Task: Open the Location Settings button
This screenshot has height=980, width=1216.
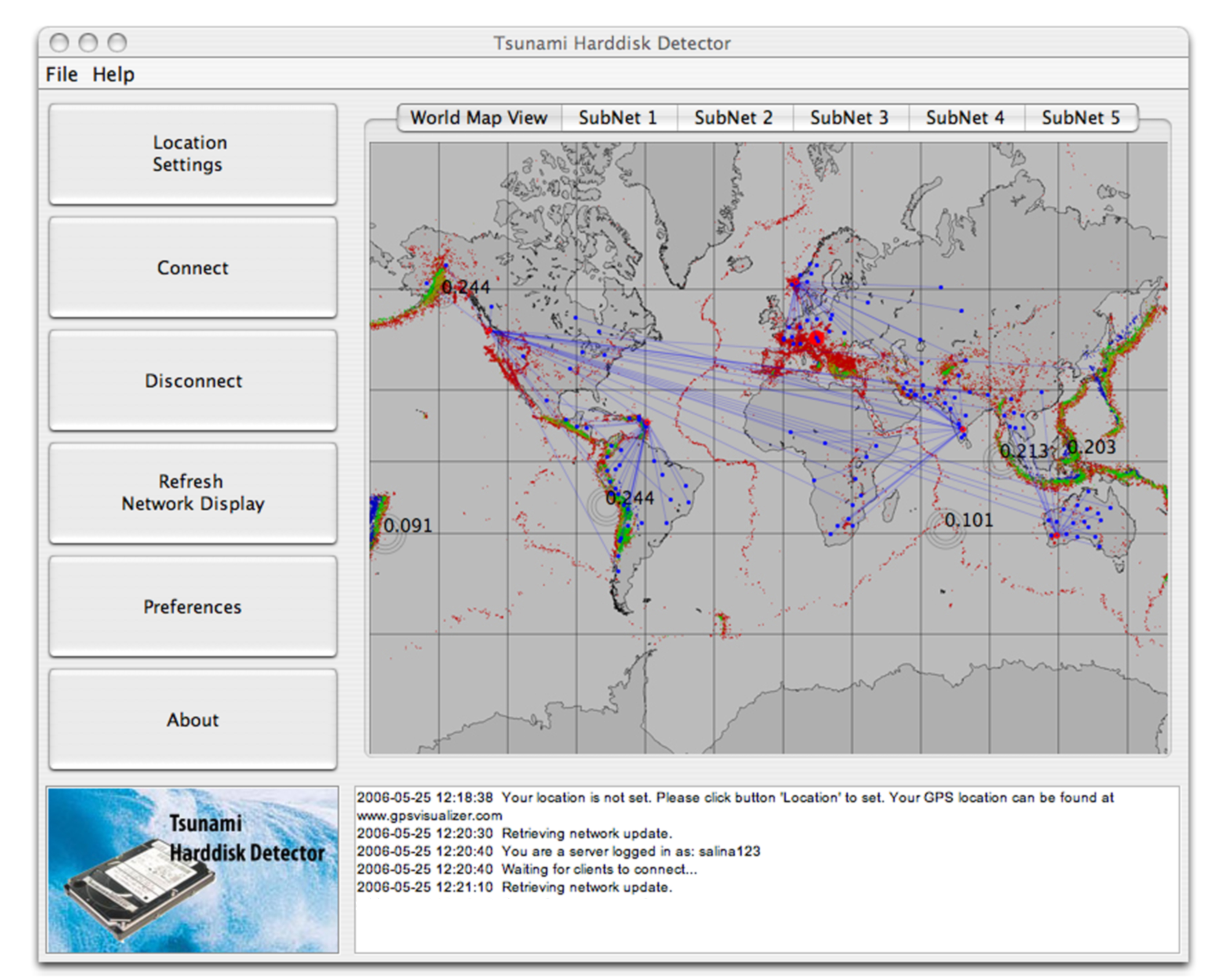Action: click(192, 154)
